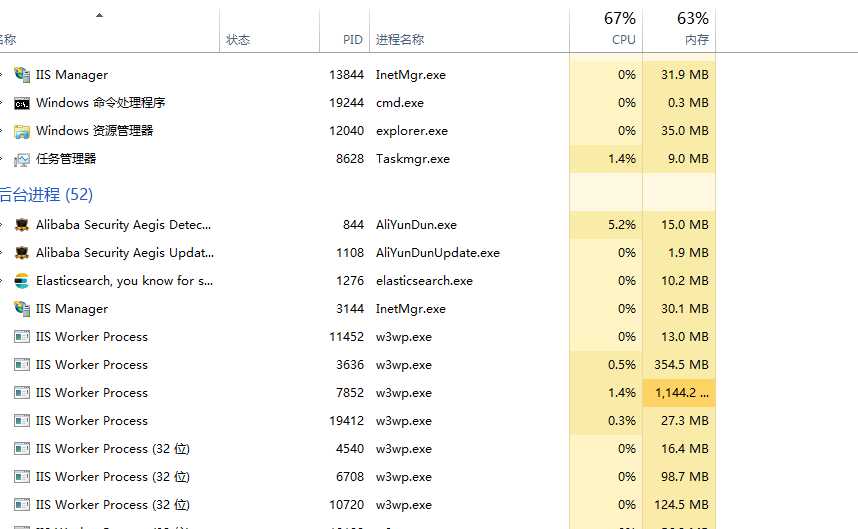This screenshot has width=858, height=529.
Task: Click the sort arrow above the name column
Action: click(x=99, y=15)
